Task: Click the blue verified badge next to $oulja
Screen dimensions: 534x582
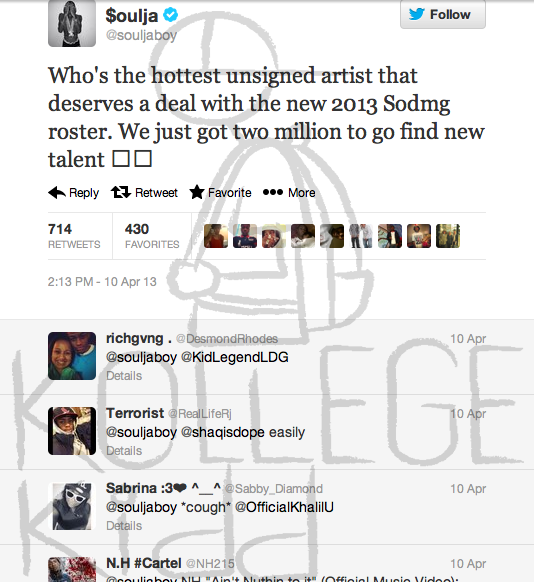Action: [x=171, y=15]
